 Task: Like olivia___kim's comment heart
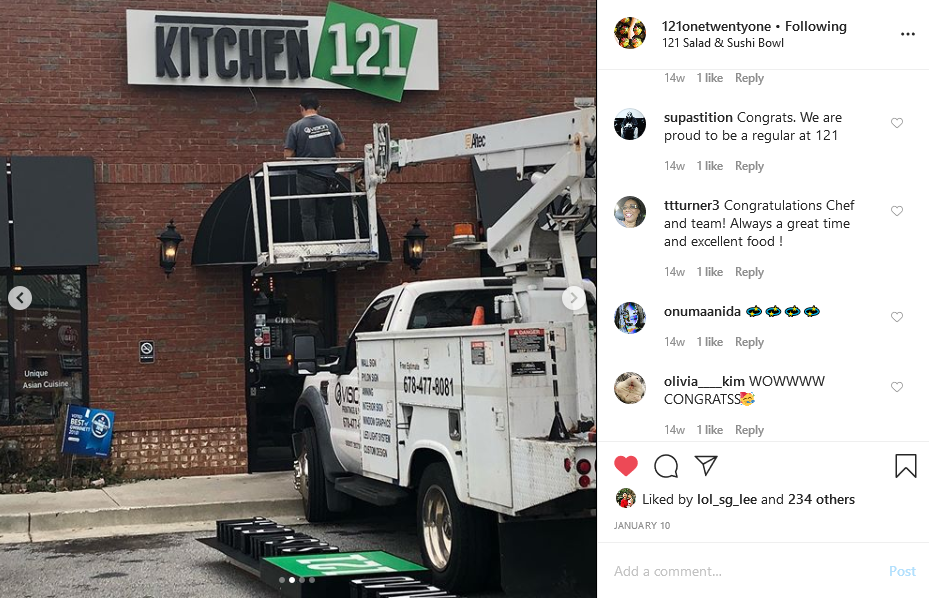click(x=897, y=387)
